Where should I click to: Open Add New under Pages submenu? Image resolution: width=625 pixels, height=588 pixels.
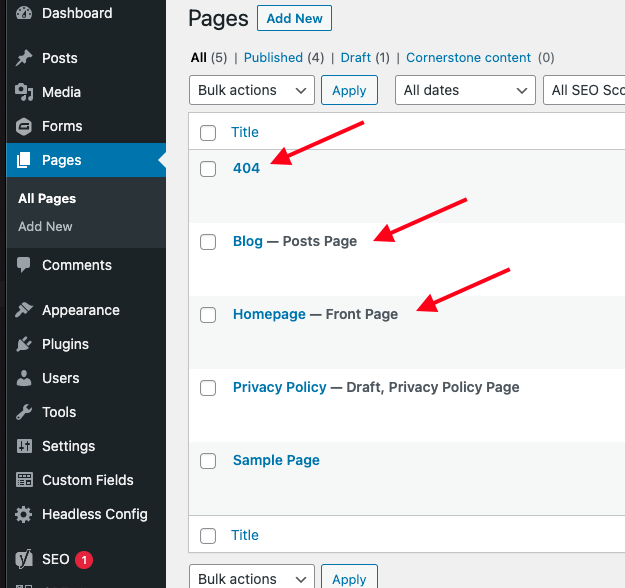(x=45, y=226)
